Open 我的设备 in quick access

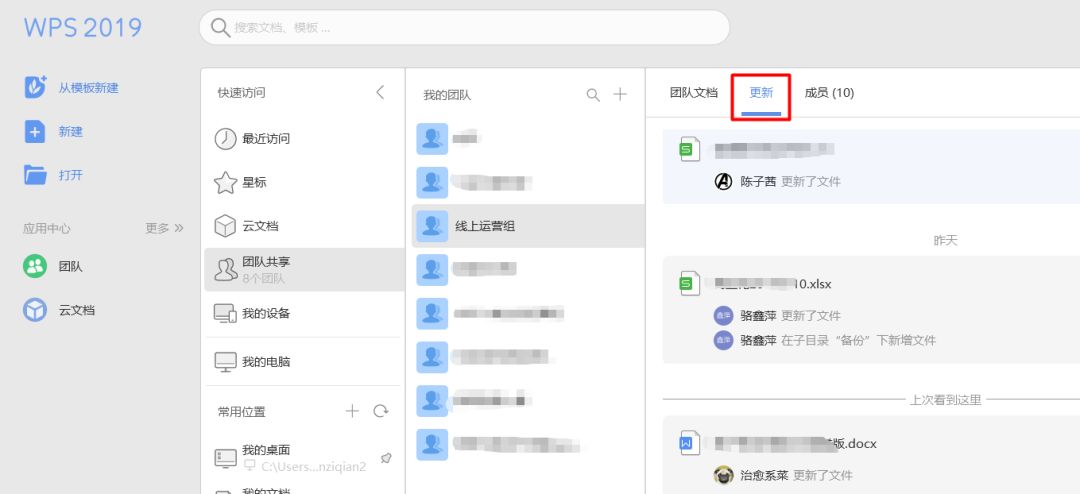coord(302,313)
